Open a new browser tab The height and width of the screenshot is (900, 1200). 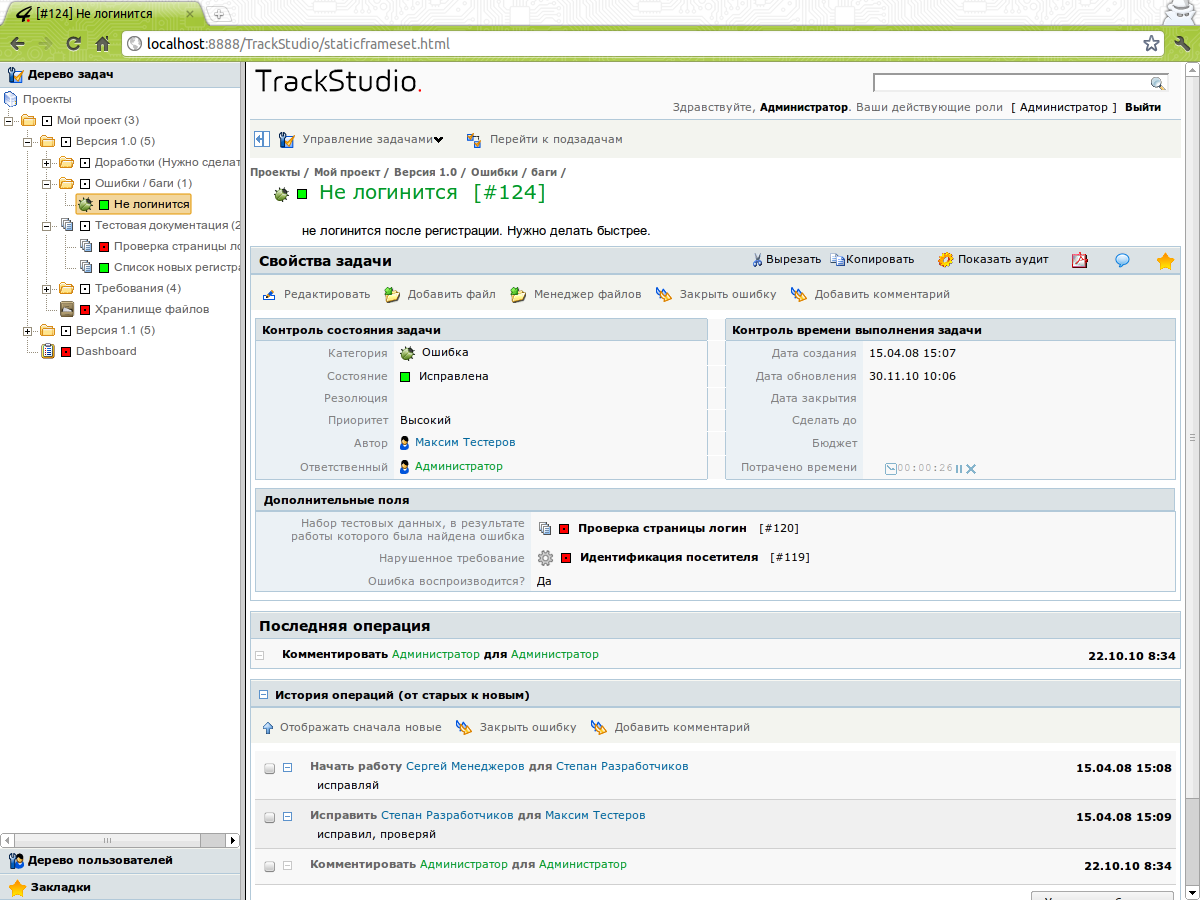click(x=219, y=14)
